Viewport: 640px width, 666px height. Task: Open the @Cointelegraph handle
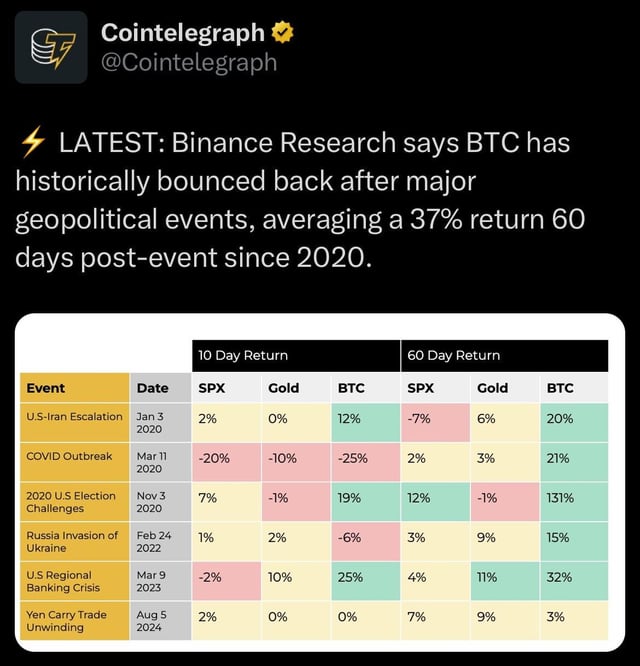pyautogui.click(x=189, y=62)
